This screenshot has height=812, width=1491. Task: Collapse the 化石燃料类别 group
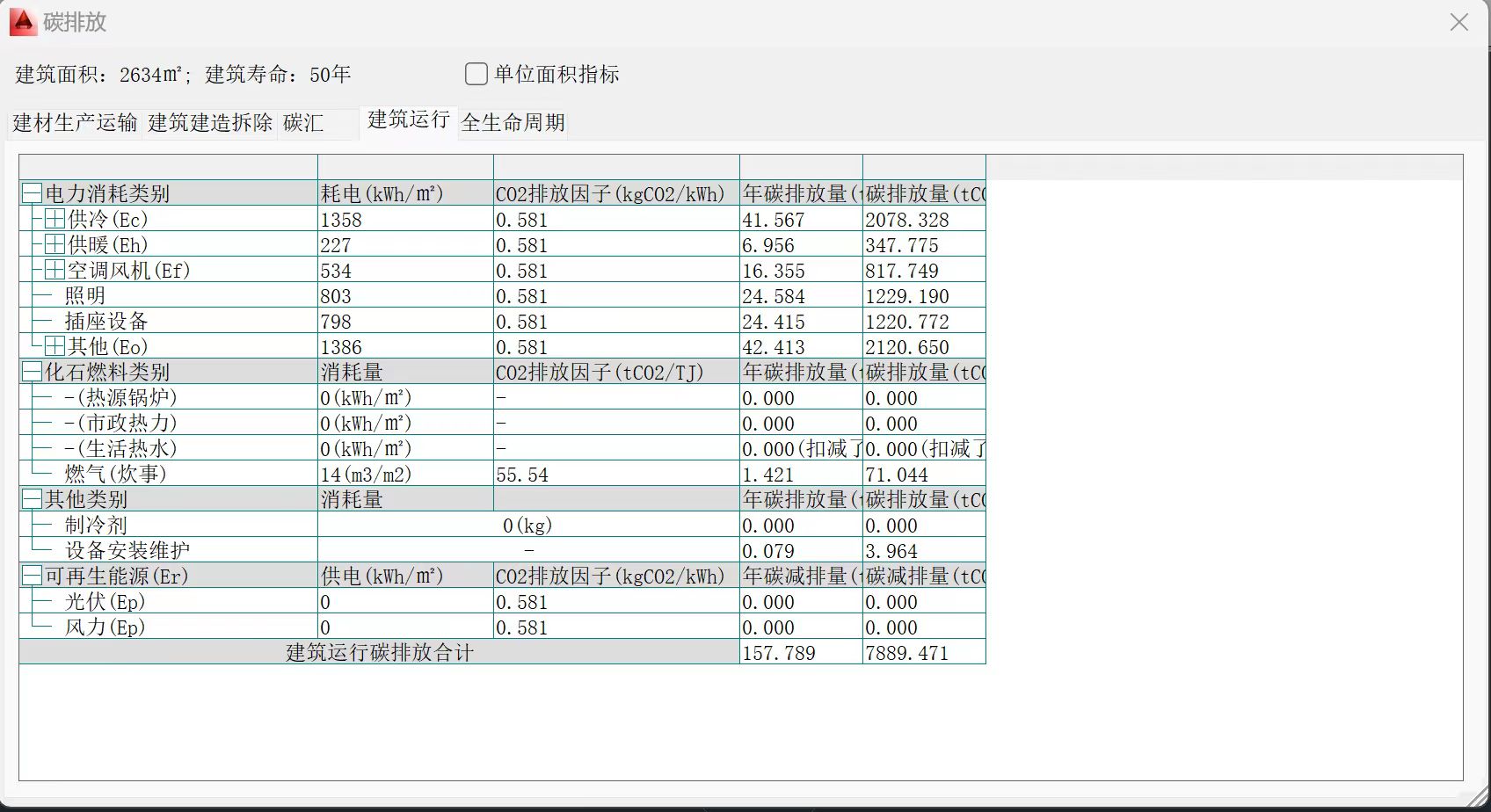pyautogui.click(x=32, y=372)
